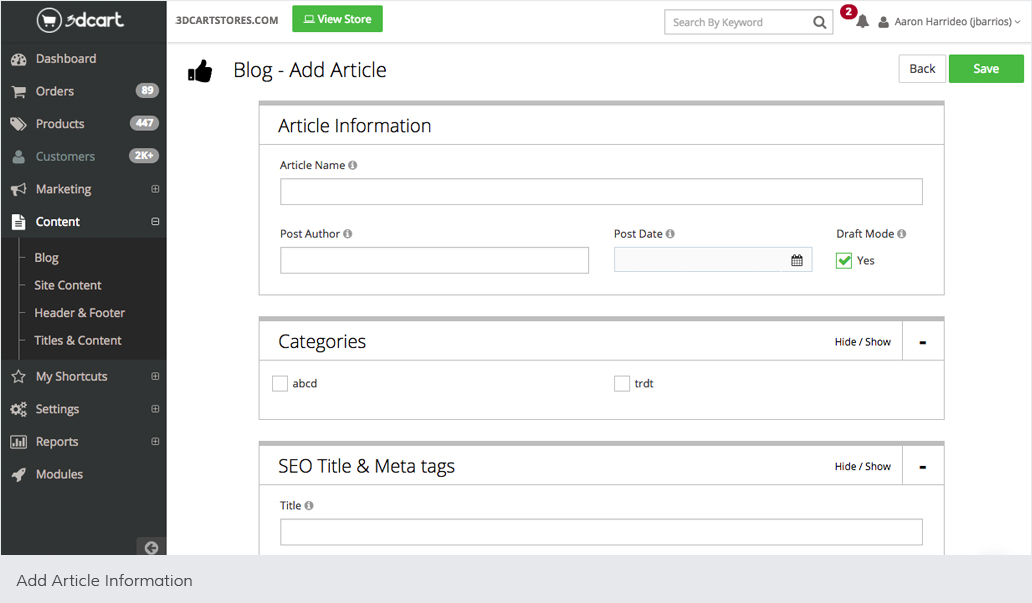Click the Post Author info icon

point(348,234)
